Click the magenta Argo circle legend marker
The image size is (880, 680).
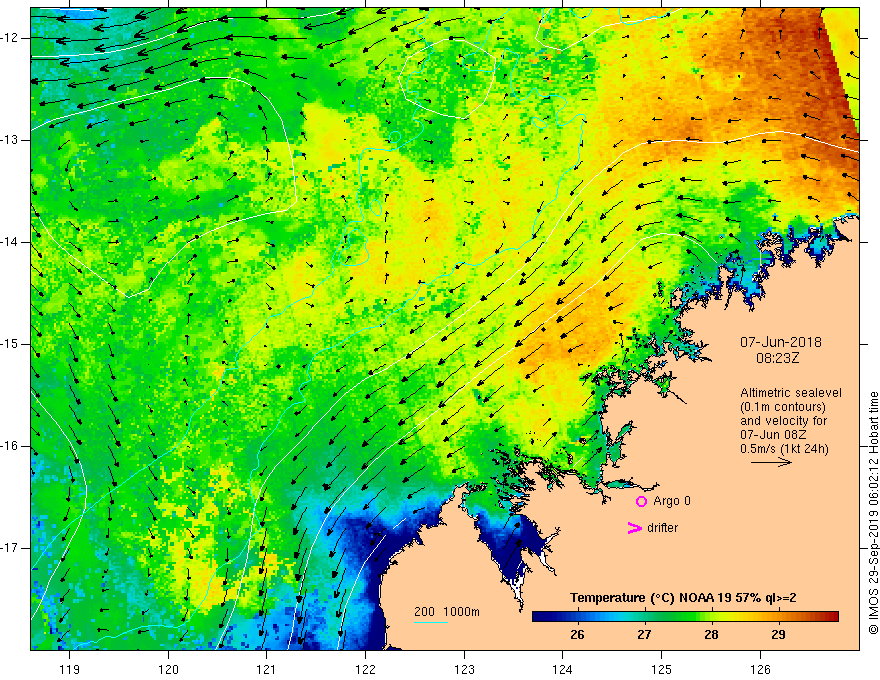[641, 502]
